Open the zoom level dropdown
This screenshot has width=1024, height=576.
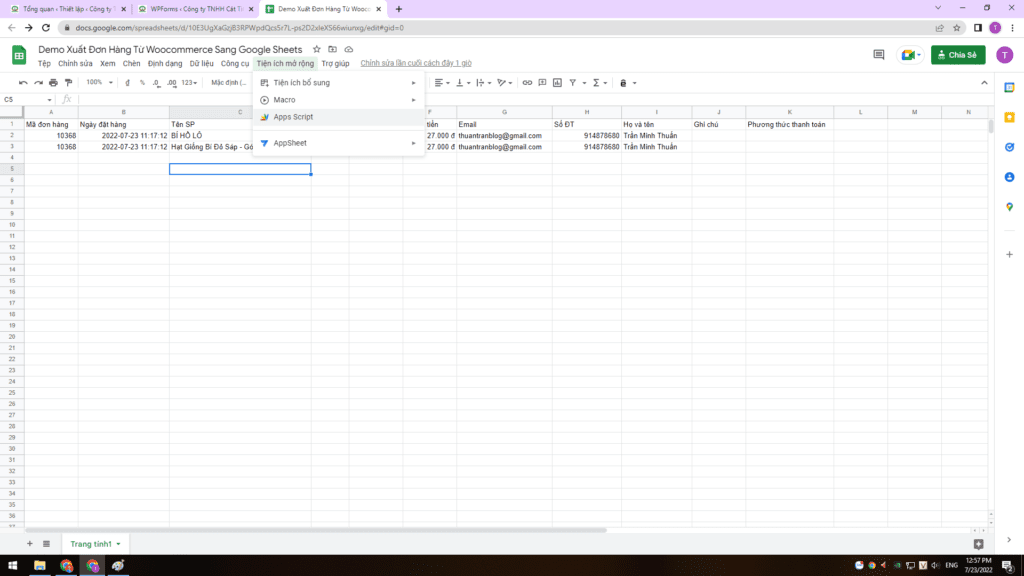101,83
